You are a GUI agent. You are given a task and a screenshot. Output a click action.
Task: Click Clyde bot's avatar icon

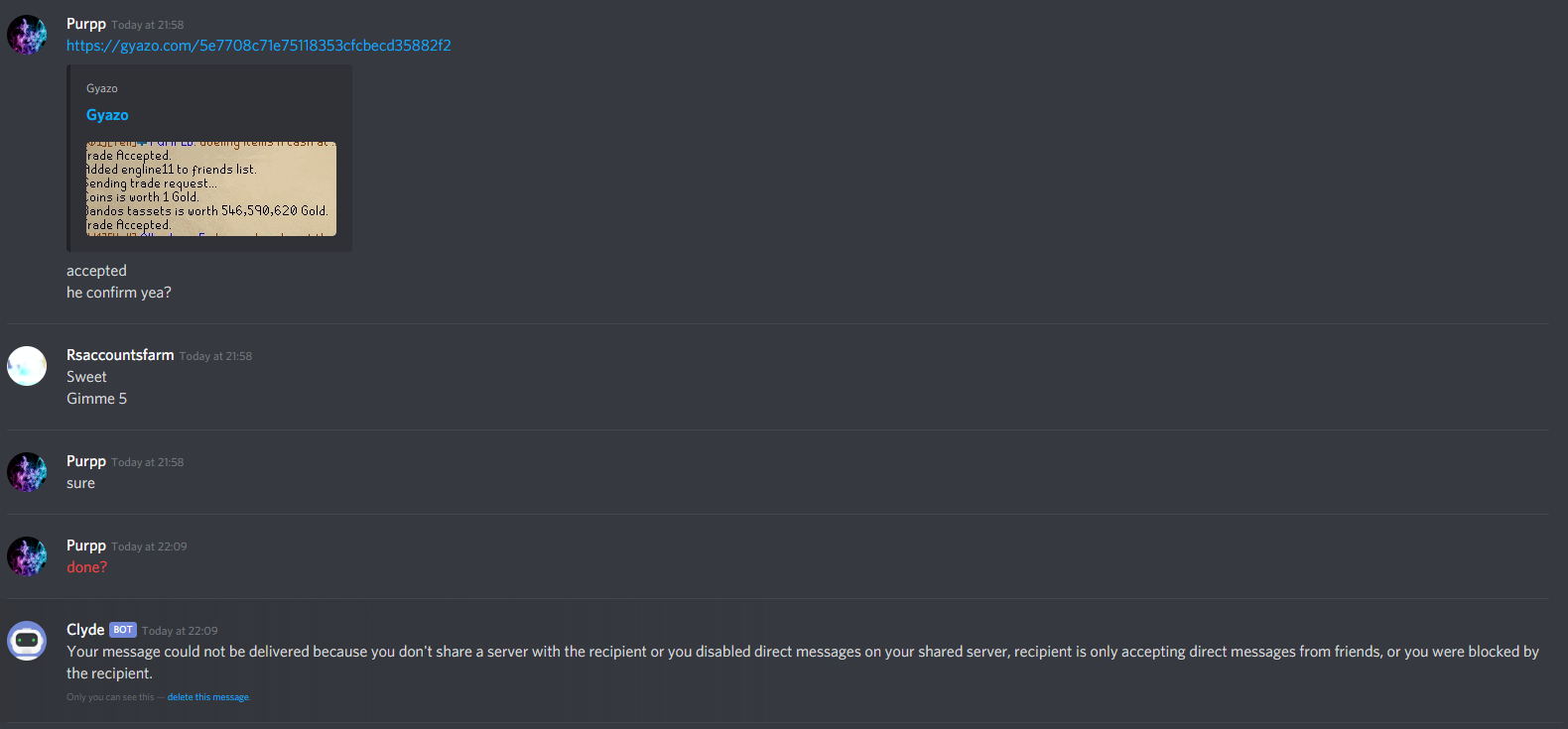[27, 641]
